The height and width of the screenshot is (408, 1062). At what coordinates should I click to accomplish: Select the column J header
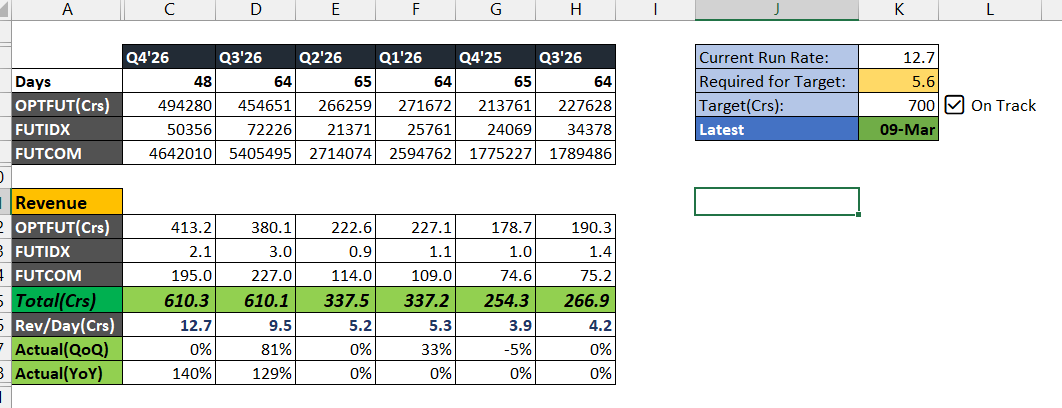point(776,10)
